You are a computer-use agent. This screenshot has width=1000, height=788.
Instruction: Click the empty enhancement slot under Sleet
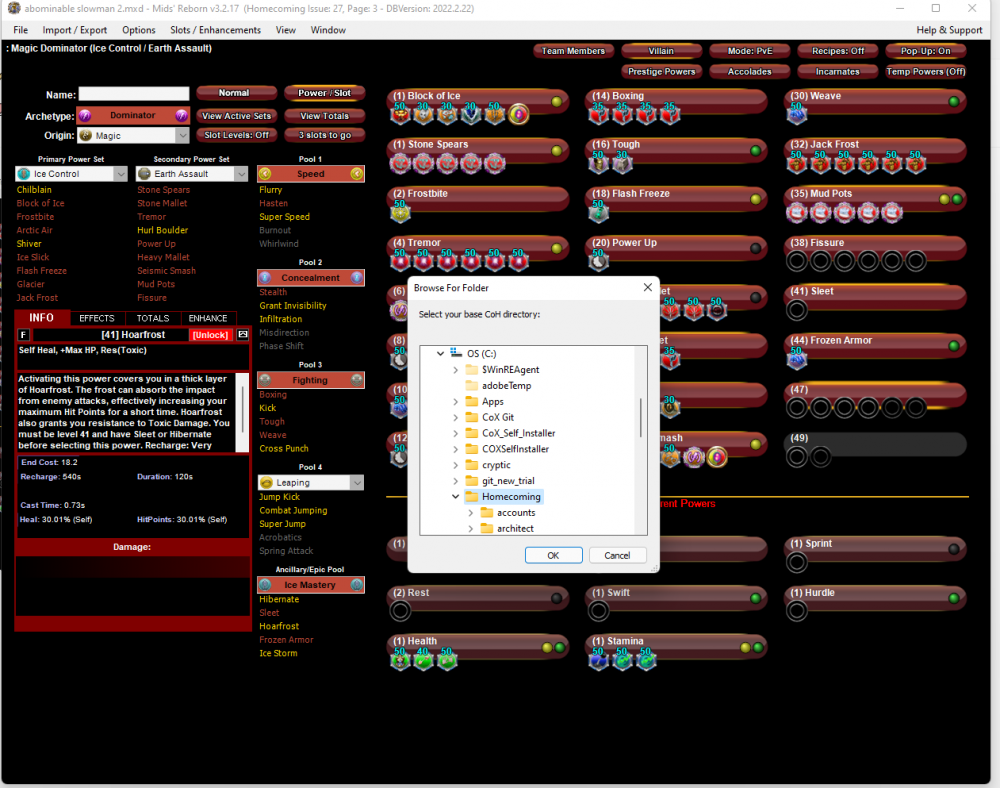tap(797, 310)
